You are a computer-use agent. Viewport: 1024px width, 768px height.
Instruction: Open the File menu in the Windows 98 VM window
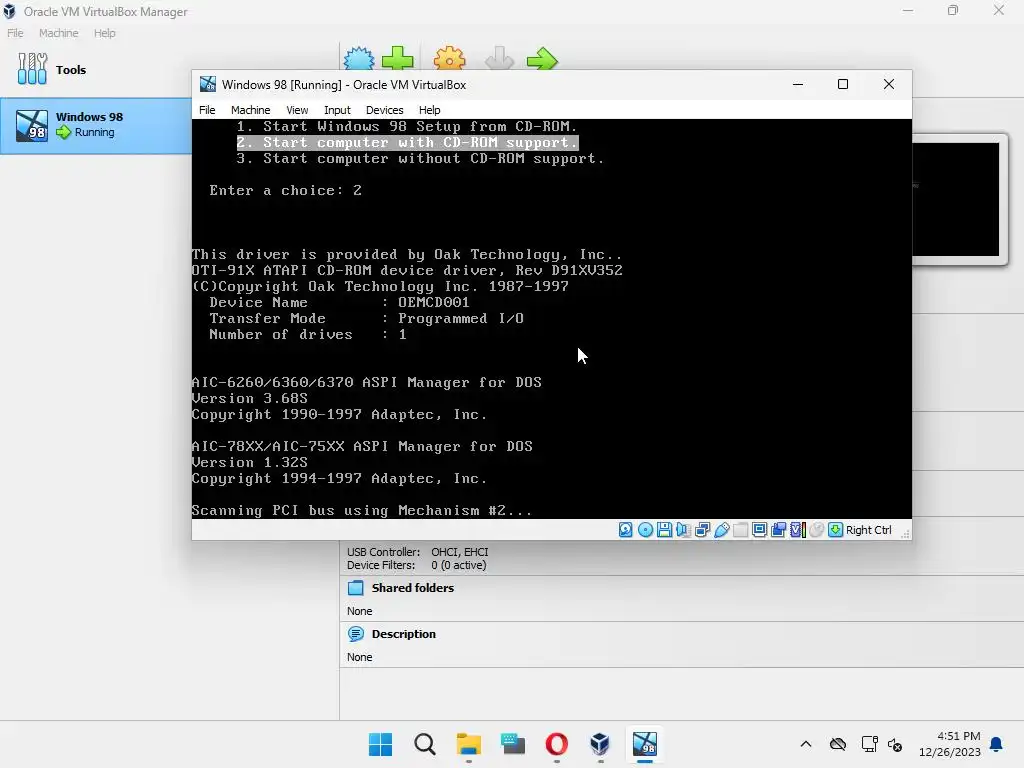[x=207, y=110]
